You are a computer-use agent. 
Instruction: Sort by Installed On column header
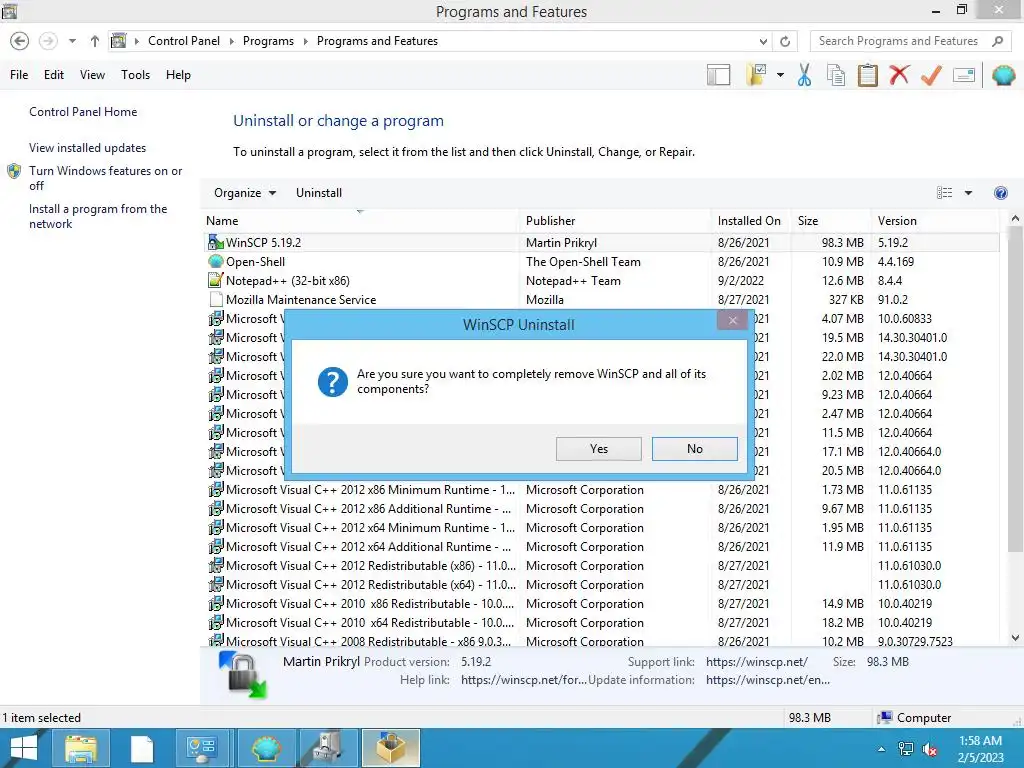751,221
